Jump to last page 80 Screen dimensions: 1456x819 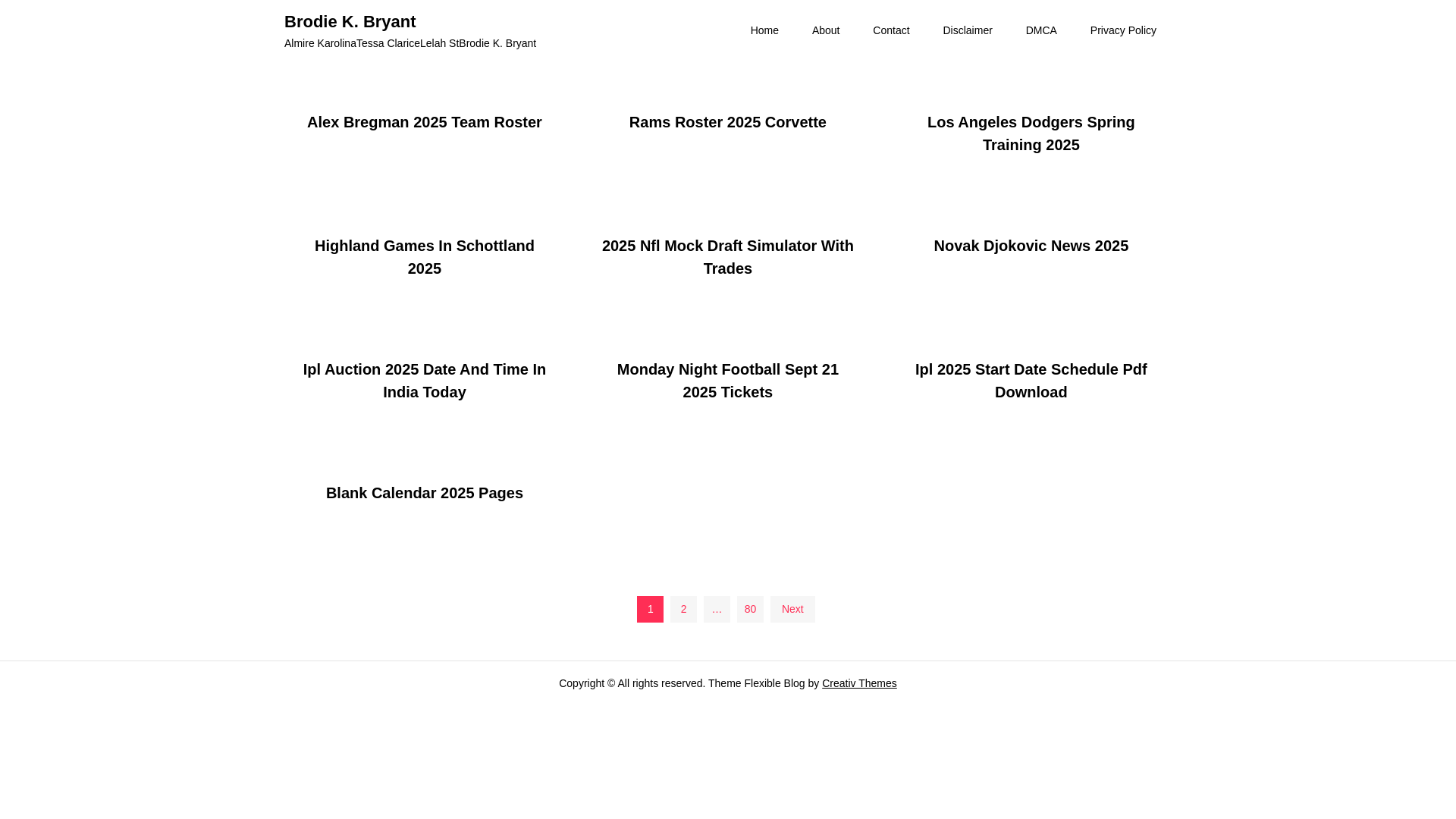750,609
